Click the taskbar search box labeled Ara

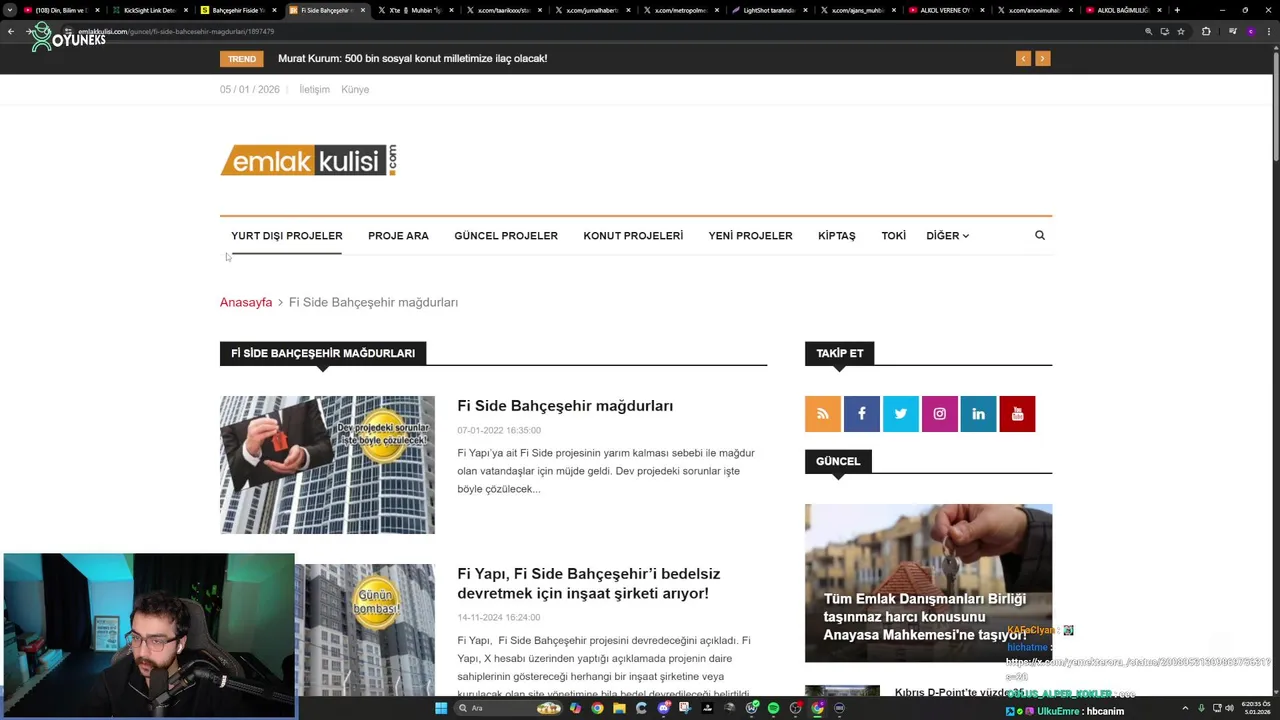(x=510, y=708)
